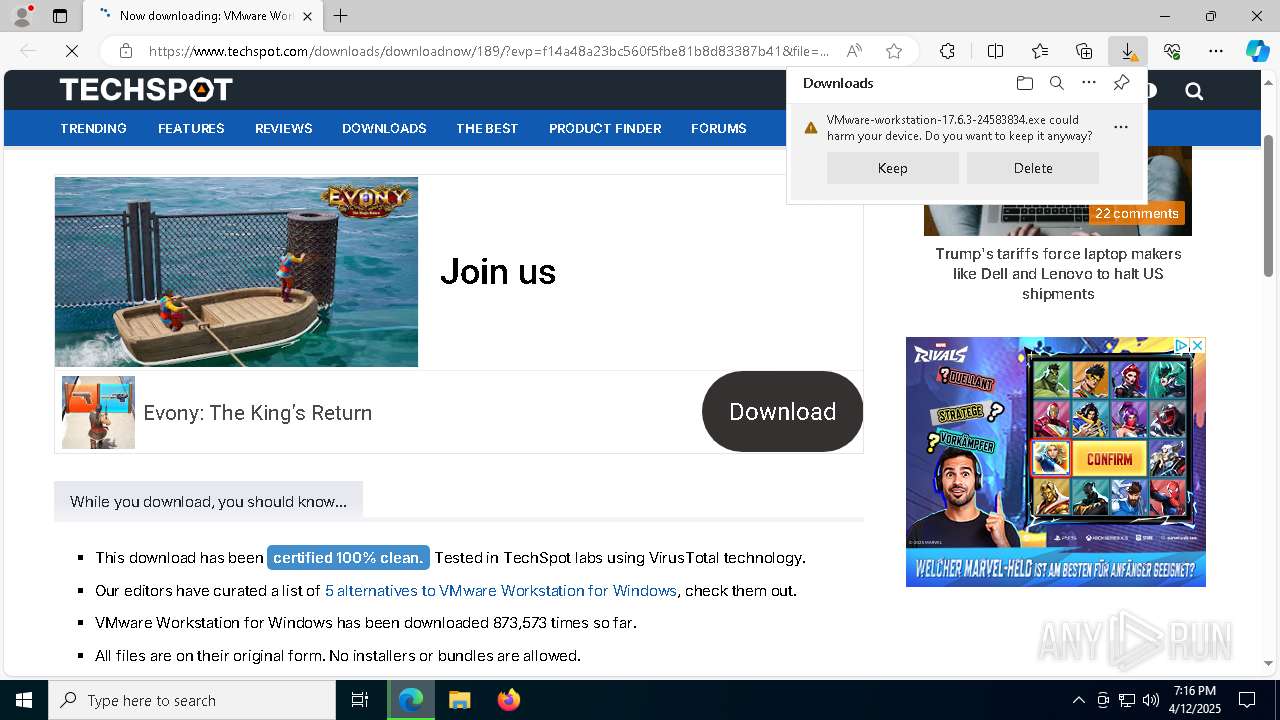Open TRENDING nav menu
Screen dimensions: 1280x720
[93, 128]
